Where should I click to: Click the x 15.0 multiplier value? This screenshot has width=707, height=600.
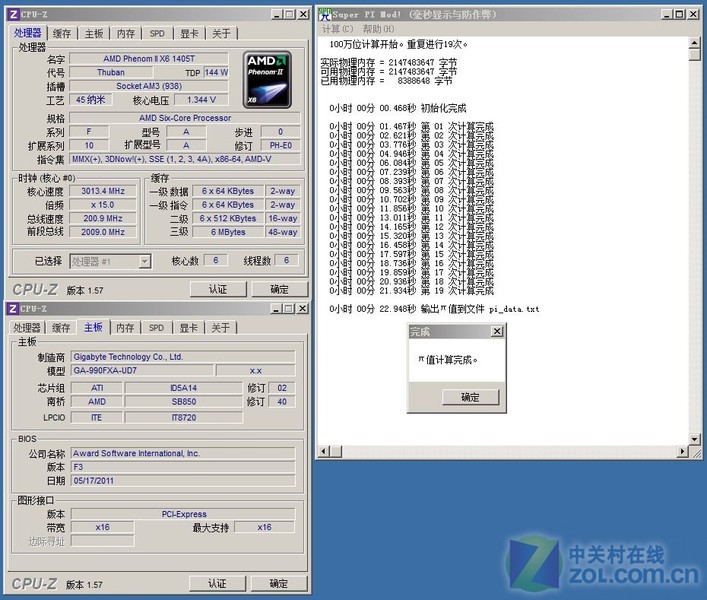(x=103, y=205)
